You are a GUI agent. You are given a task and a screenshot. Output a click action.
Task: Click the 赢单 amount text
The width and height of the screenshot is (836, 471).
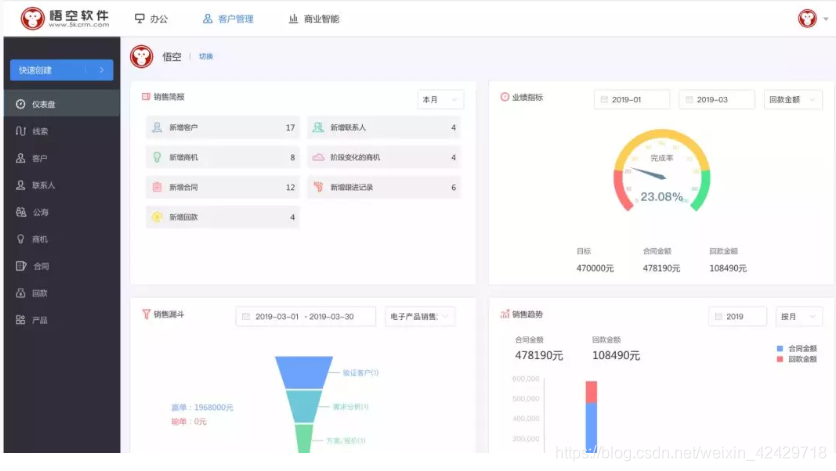pos(202,408)
